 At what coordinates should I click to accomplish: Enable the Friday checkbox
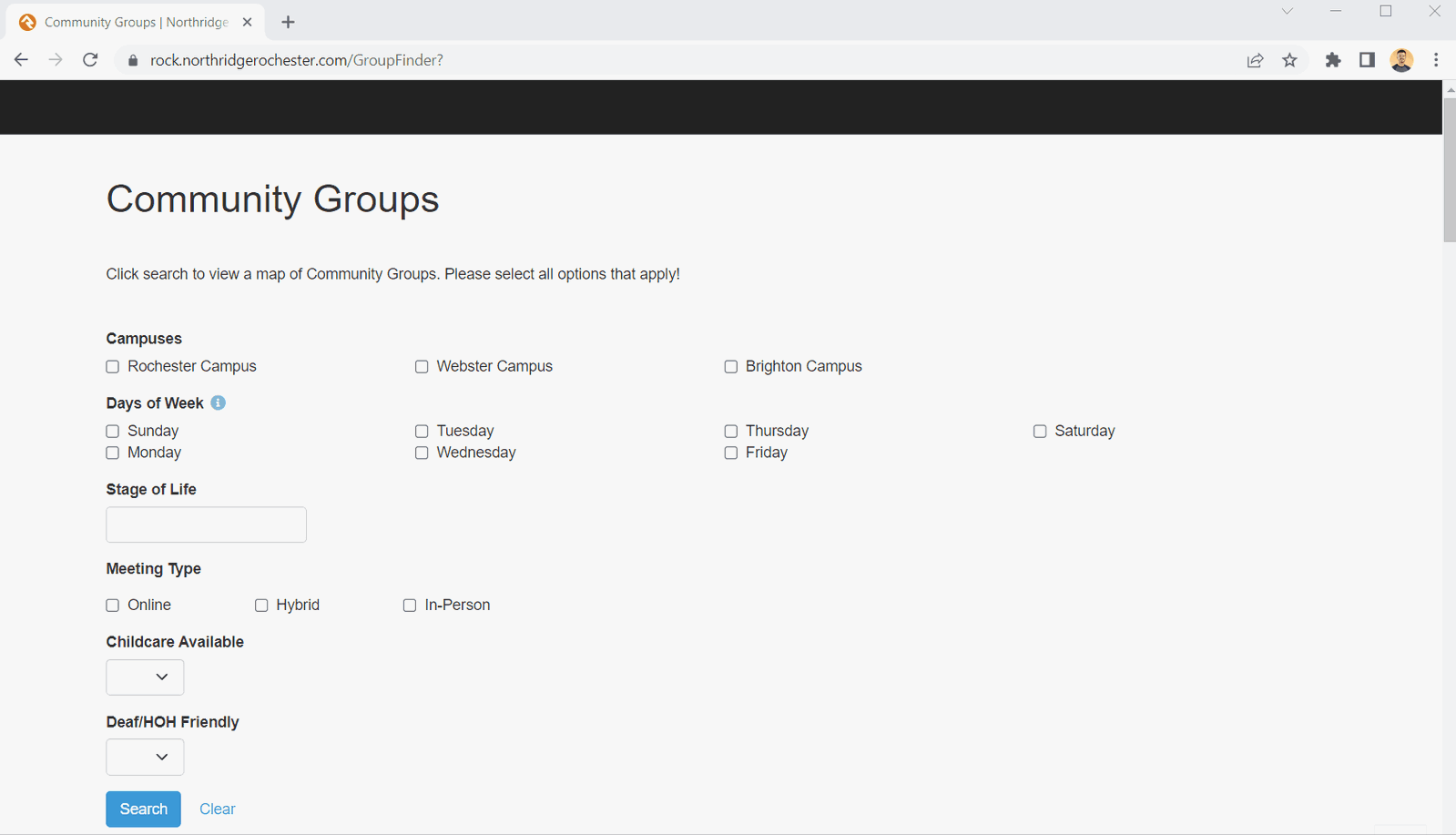tap(730, 453)
